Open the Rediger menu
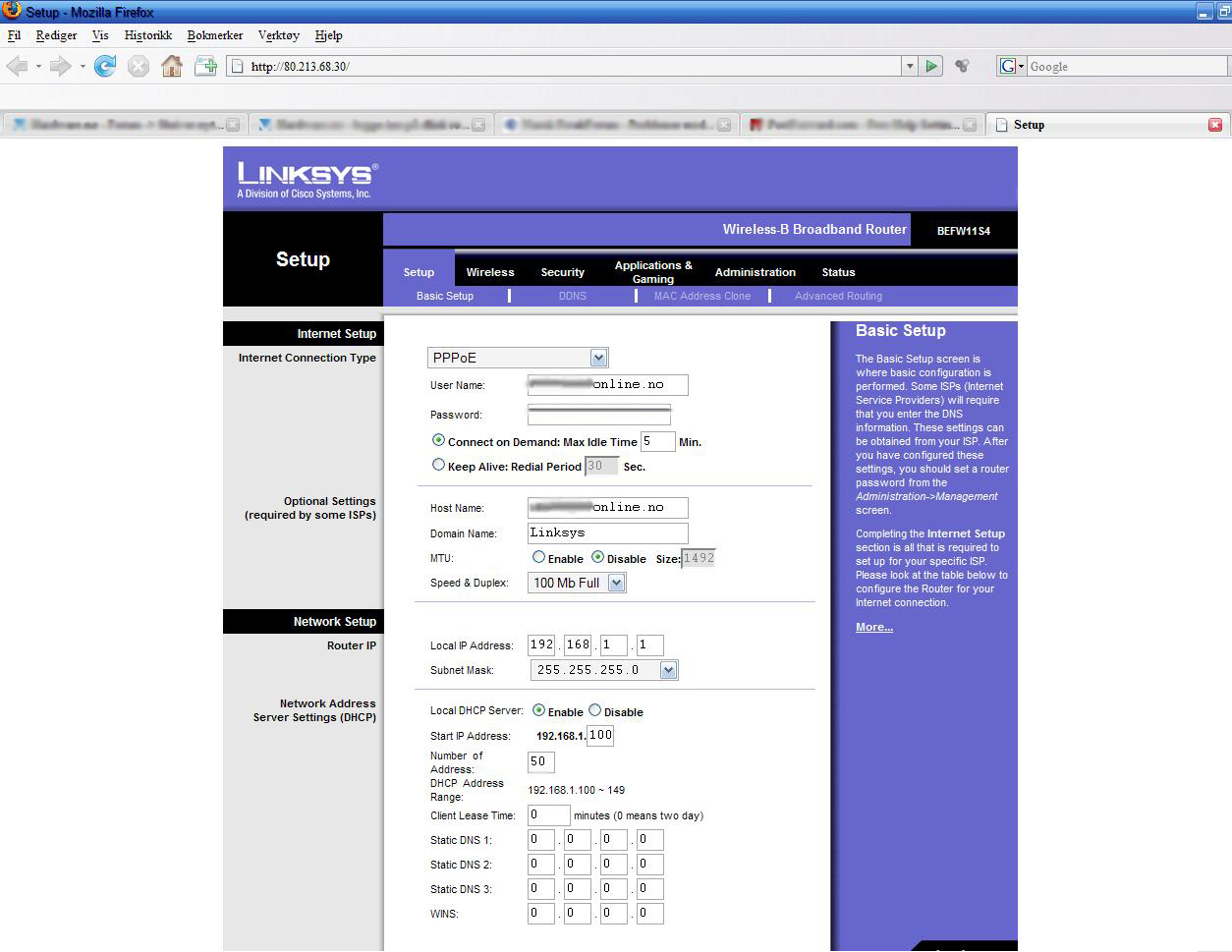The height and width of the screenshot is (952, 1232). click(x=56, y=35)
